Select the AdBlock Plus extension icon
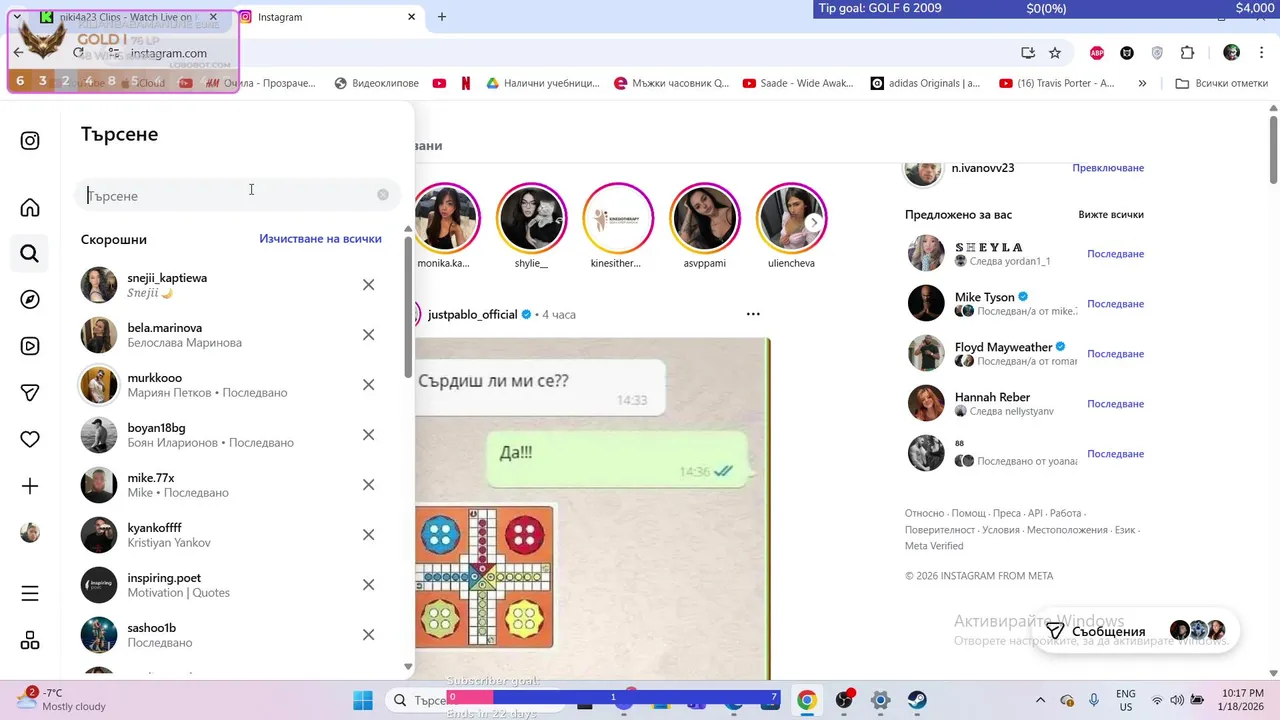1280x720 pixels. 1097,53
